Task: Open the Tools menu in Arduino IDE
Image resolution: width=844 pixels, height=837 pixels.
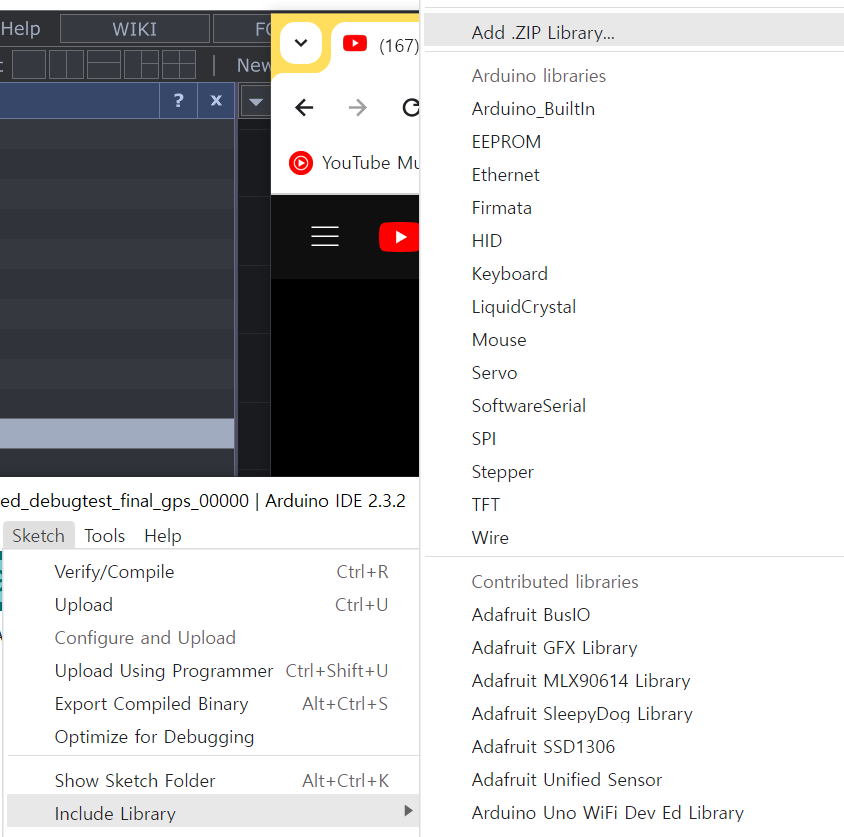Action: (104, 536)
